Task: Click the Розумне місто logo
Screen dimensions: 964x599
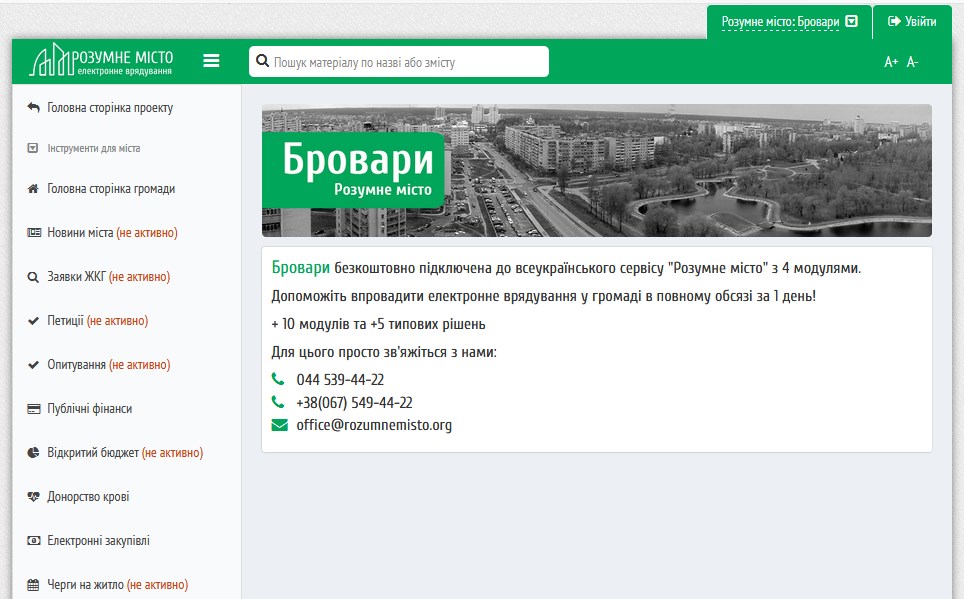Action: [x=101, y=60]
